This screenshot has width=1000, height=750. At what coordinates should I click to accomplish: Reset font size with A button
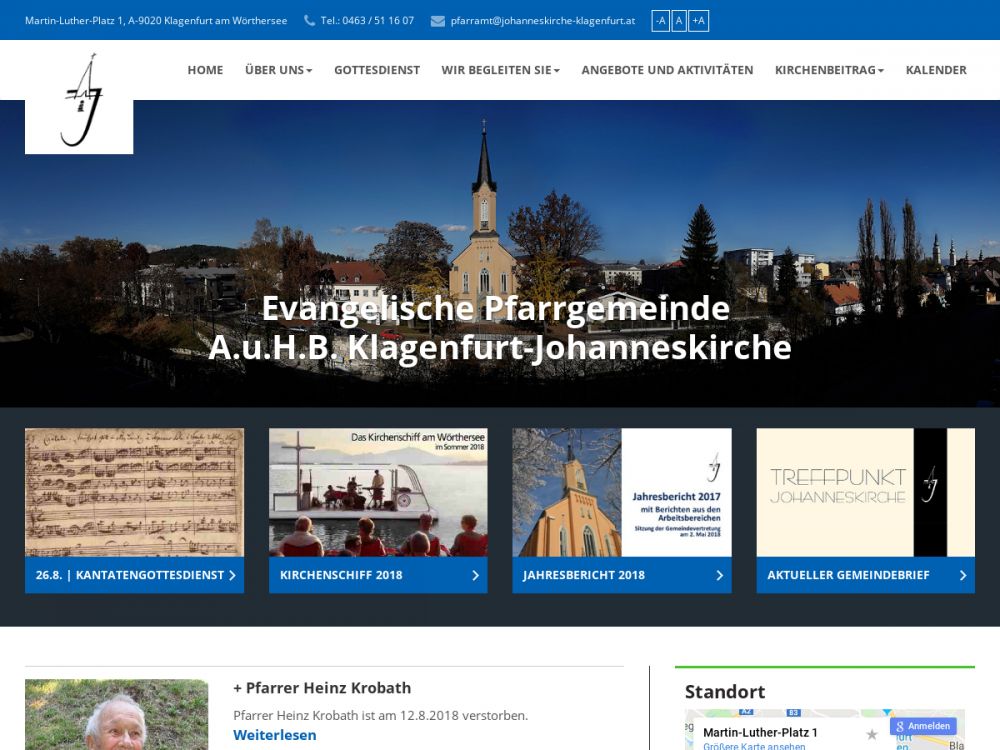(679, 21)
